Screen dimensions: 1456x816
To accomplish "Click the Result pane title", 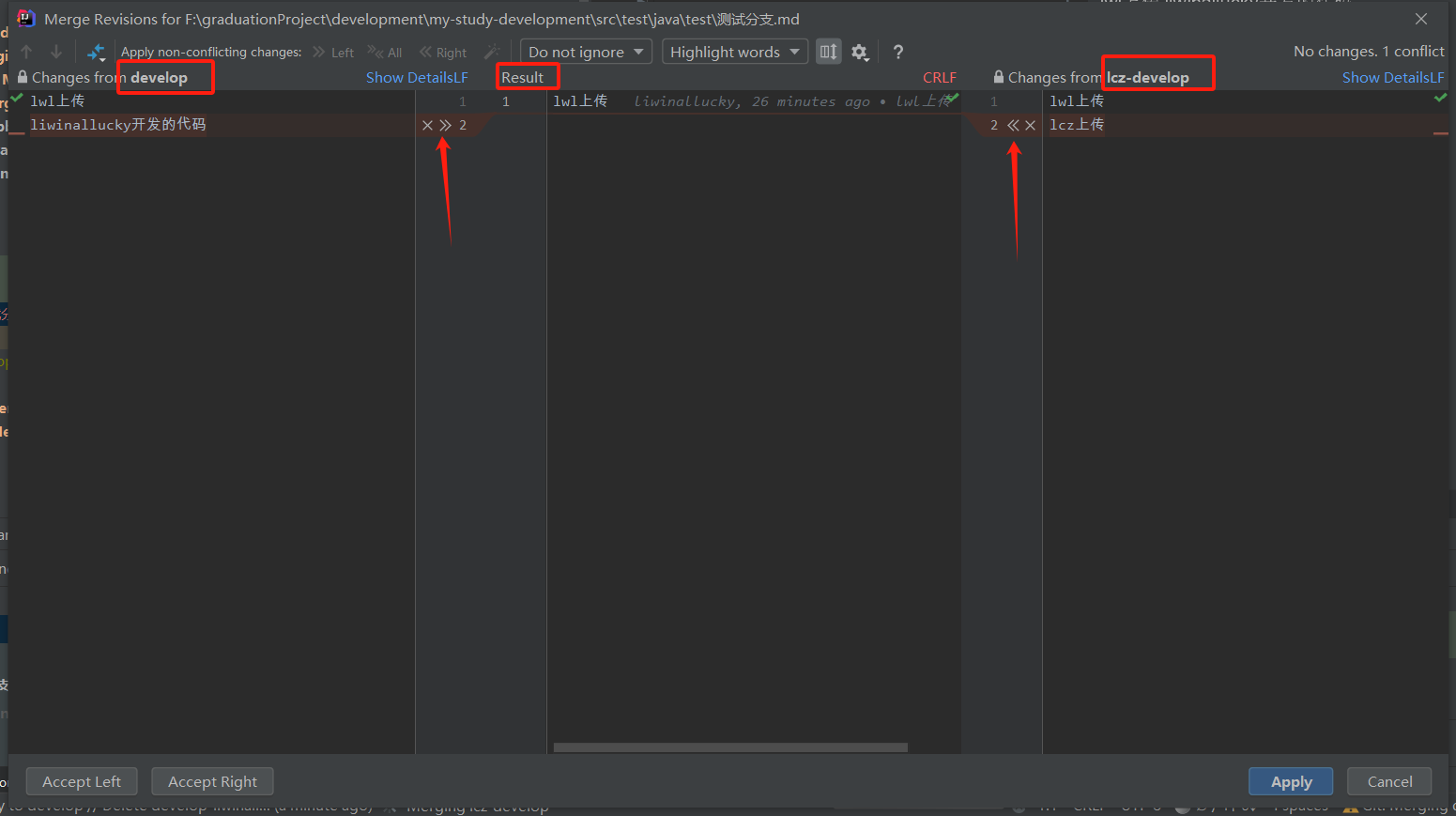I will [x=523, y=77].
